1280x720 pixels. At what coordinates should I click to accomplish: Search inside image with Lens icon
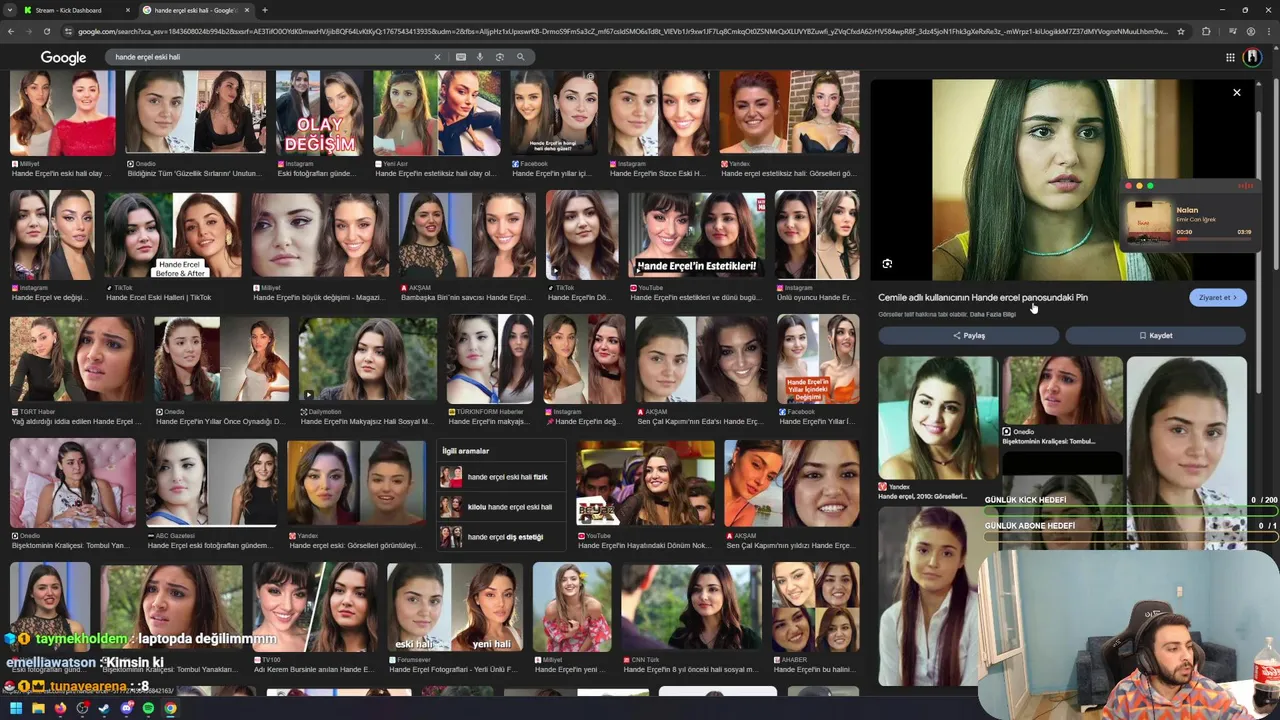887,264
